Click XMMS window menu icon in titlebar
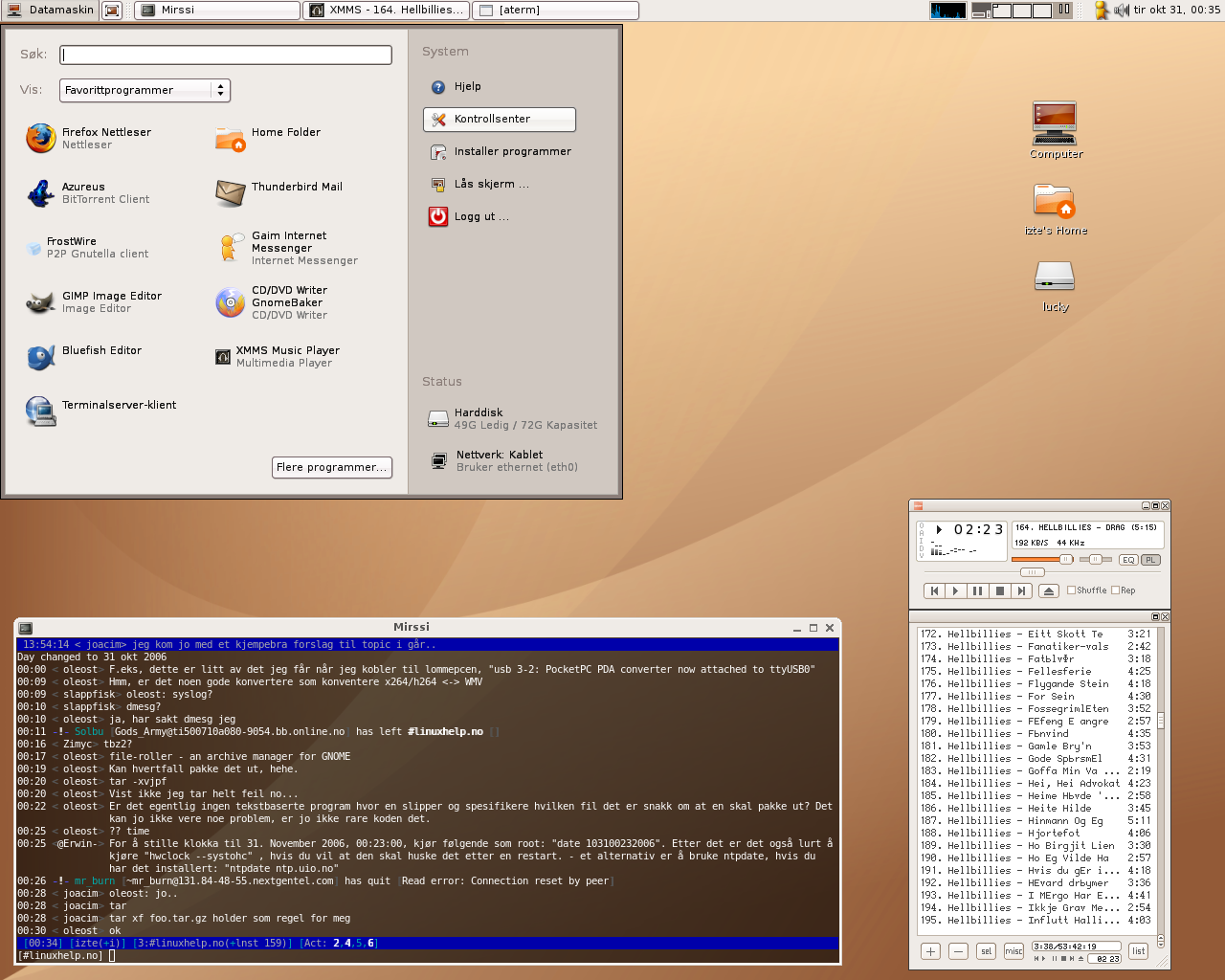The width and height of the screenshot is (1225, 980). pos(918,506)
